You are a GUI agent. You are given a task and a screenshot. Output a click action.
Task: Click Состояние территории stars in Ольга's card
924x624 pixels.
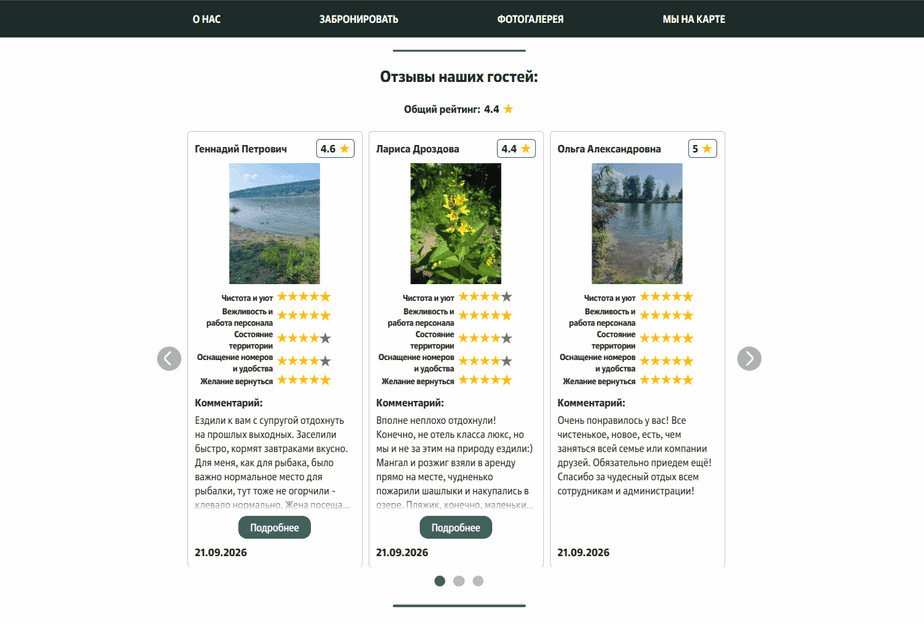[x=666, y=338]
